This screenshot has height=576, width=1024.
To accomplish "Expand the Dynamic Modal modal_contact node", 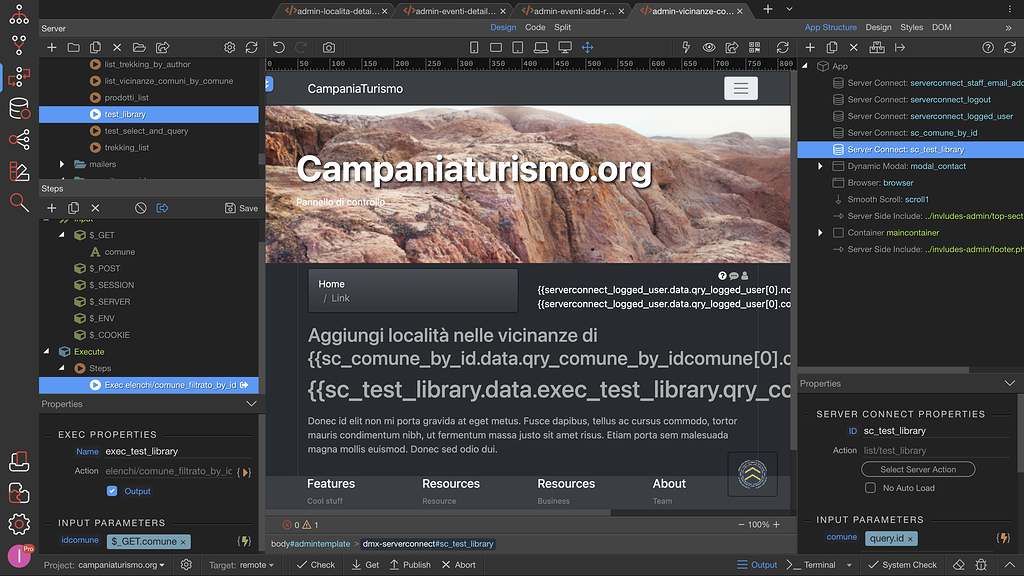I will [x=821, y=166].
